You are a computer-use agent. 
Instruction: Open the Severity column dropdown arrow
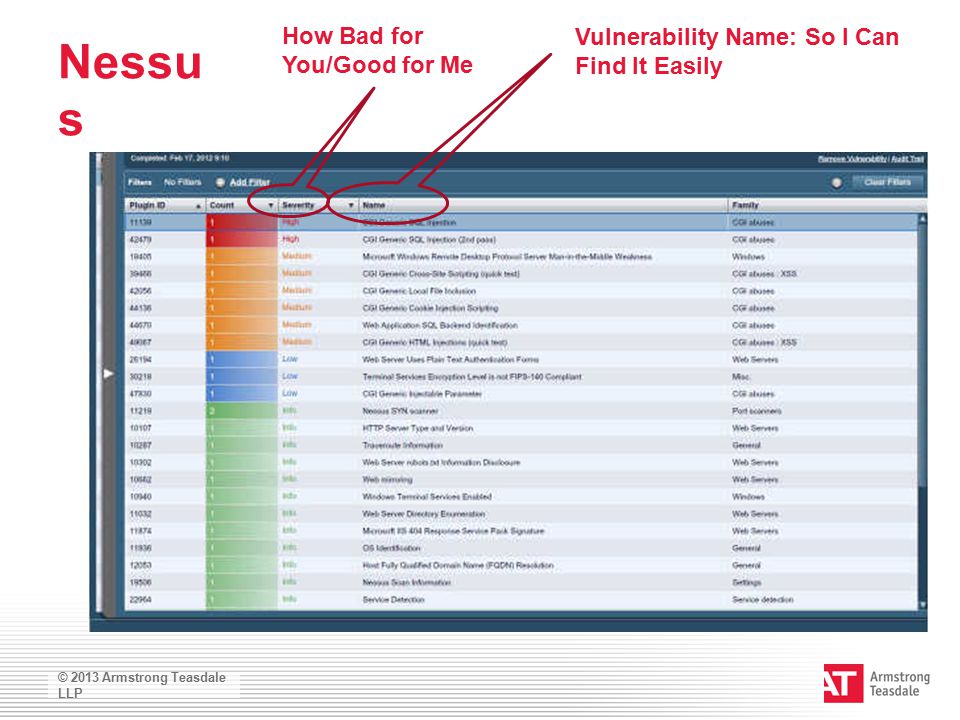click(351, 206)
